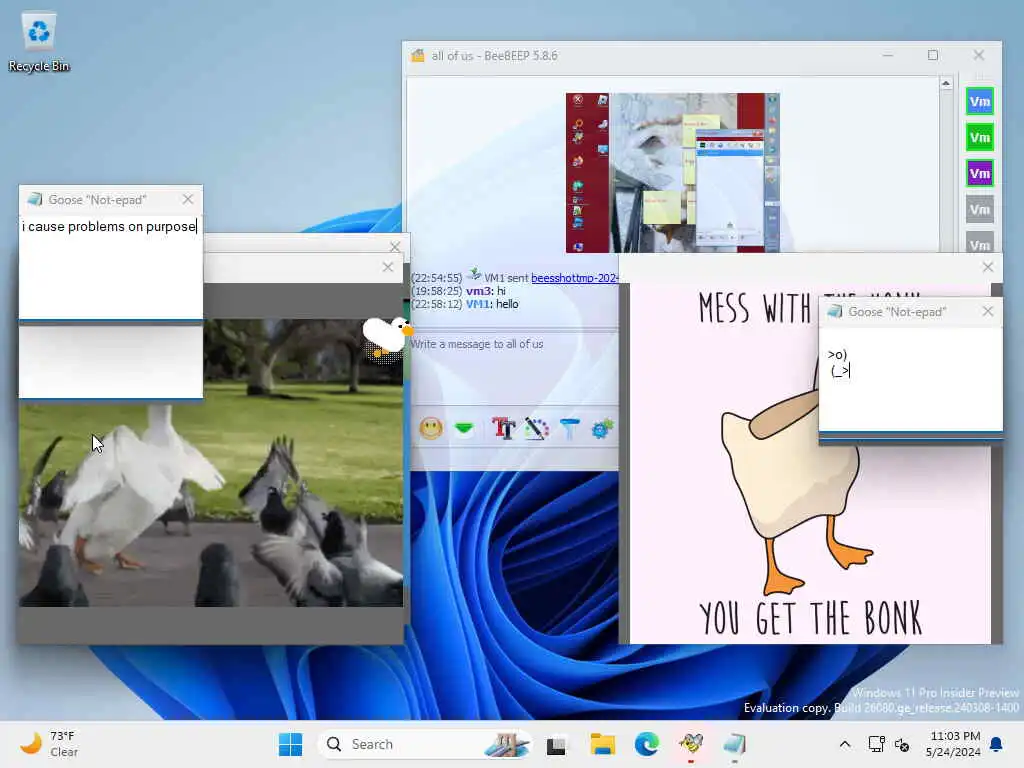Open the network status tray icon
This screenshot has height=768, width=1024.
[x=876, y=744]
